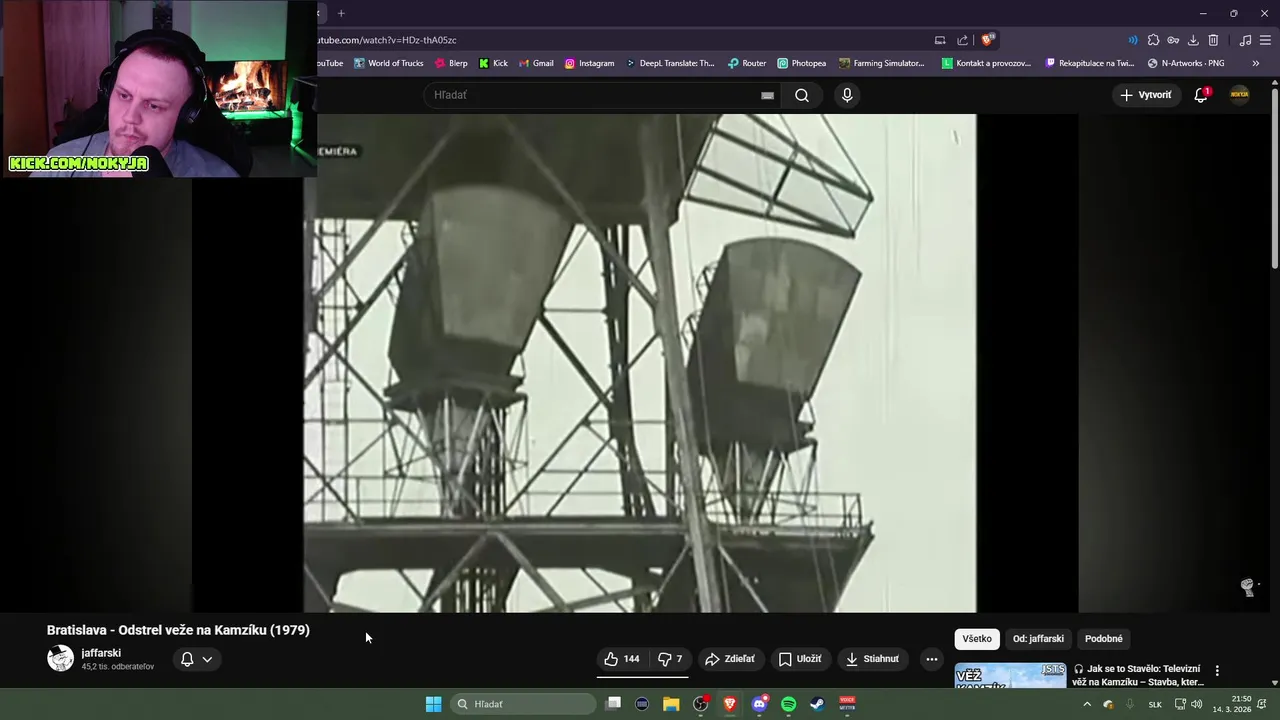Show hidden bookmarks with double chevron
1280x720 pixels.
coord(1256,63)
